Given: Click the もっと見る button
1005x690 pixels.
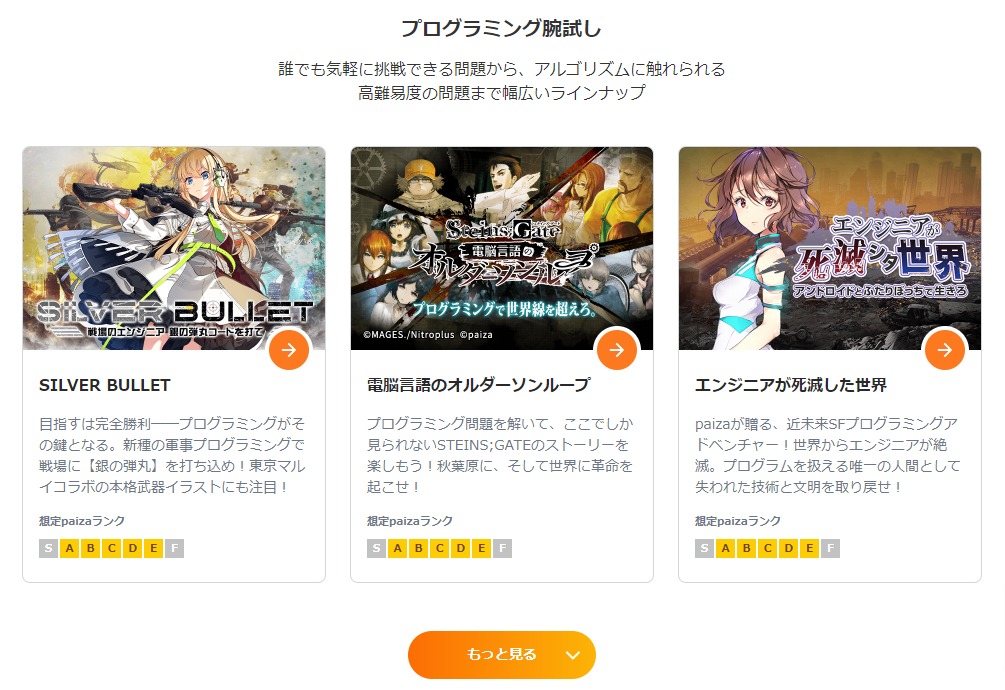Looking at the screenshot, I should (502, 655).
